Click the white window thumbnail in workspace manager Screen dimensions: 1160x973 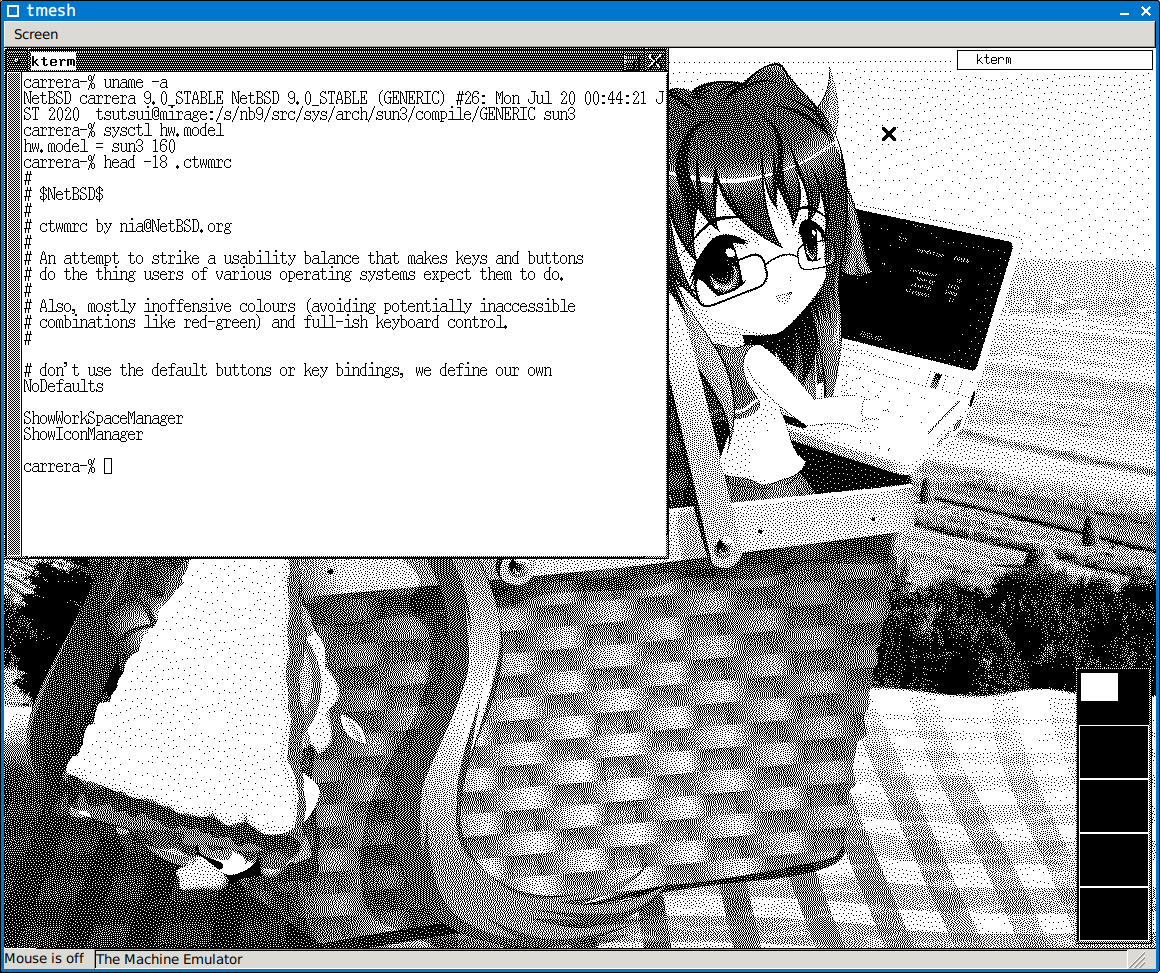1099,687
